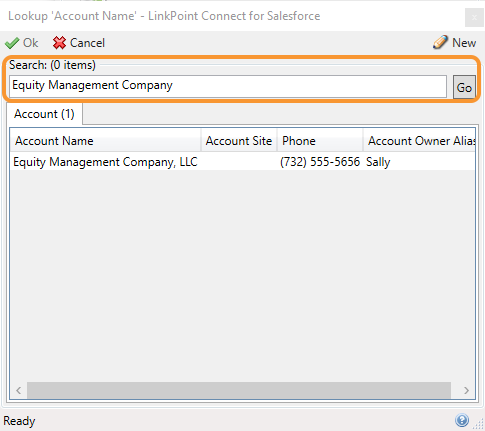The height and width of the screenshot is (431, 485).
Task: Select the Equity Management Company, LLC result row
Action: coord(242,162)
